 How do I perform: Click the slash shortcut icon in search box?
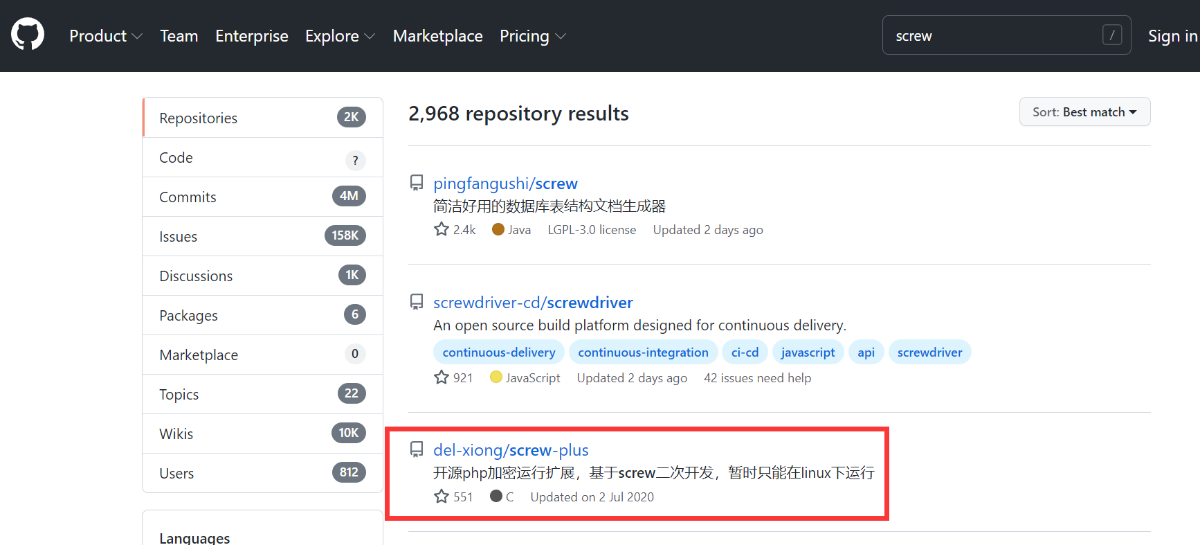(1112, 35)
